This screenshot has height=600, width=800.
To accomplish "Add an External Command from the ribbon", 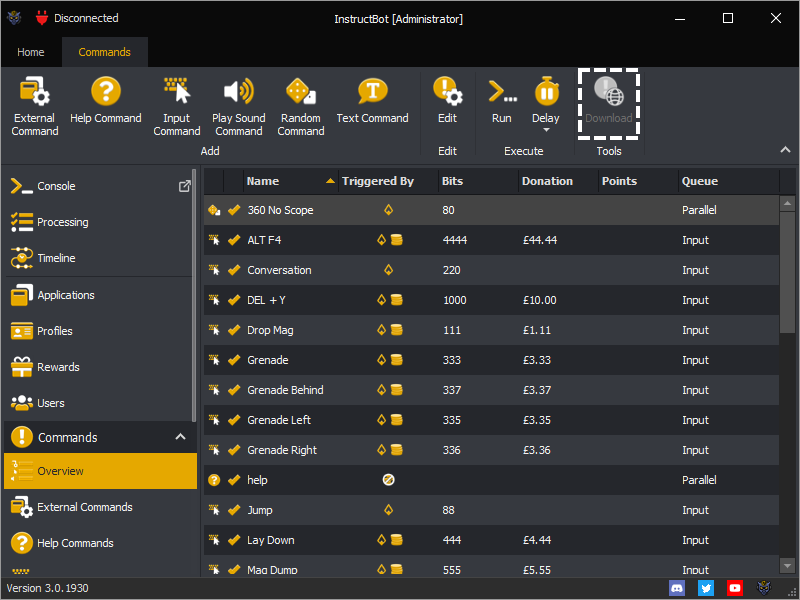I will click(x=35, y=106).
